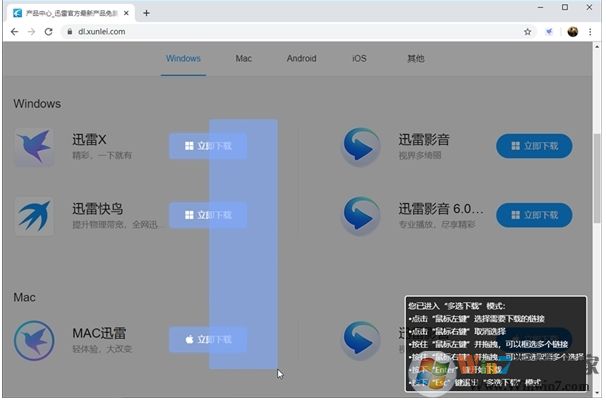Bookmark this page with star icon
The image size is (606, 400).
[x=528, y=32]
